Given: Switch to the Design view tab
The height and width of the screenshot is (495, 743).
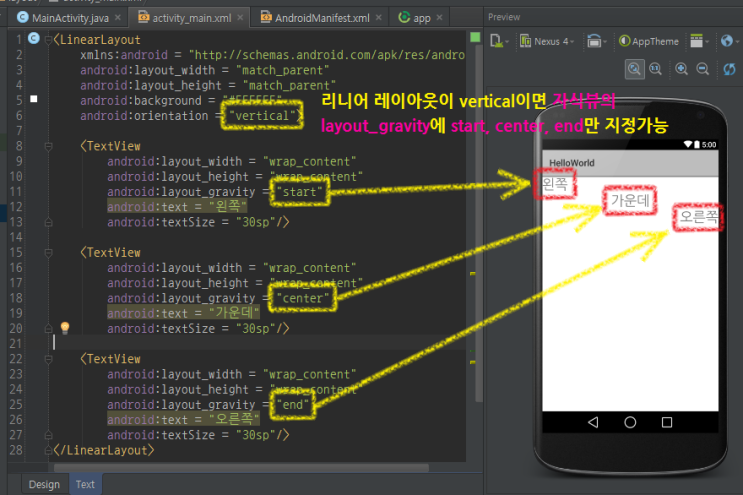Looking at the screenshot, I should point(44,484).
